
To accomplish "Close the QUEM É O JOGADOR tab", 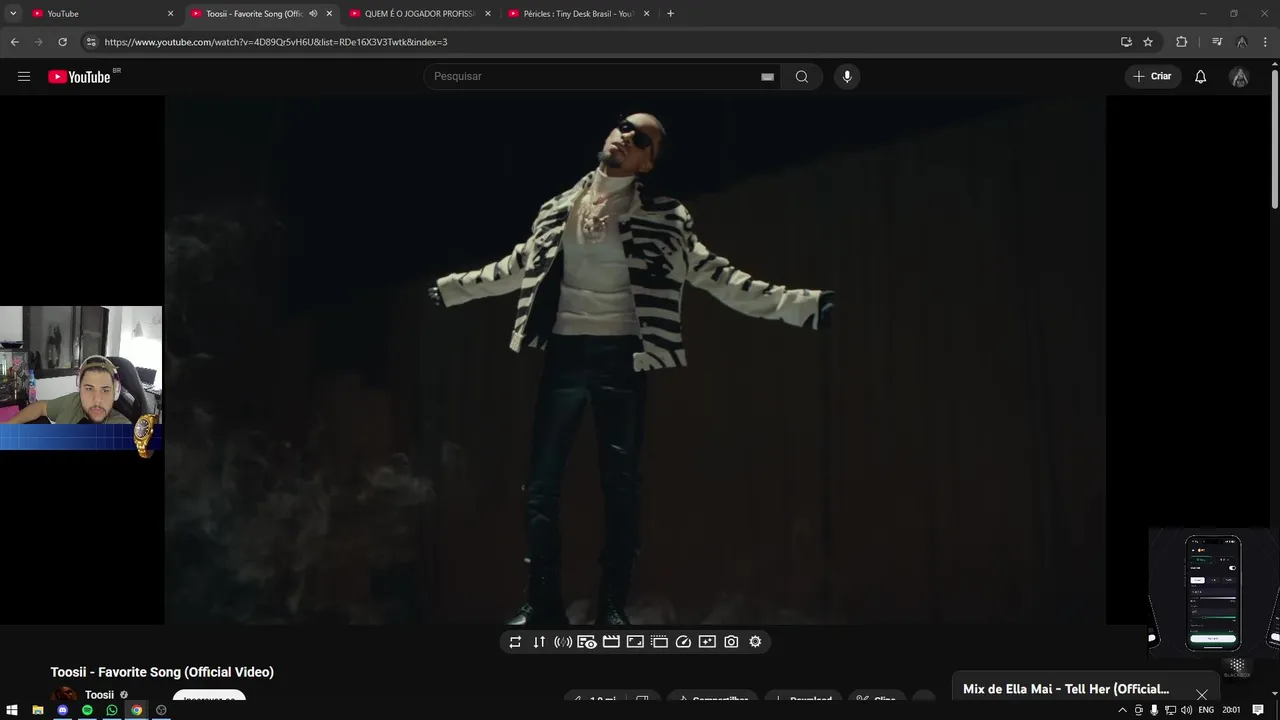I will pyautogui.click(x=488, y=13).
